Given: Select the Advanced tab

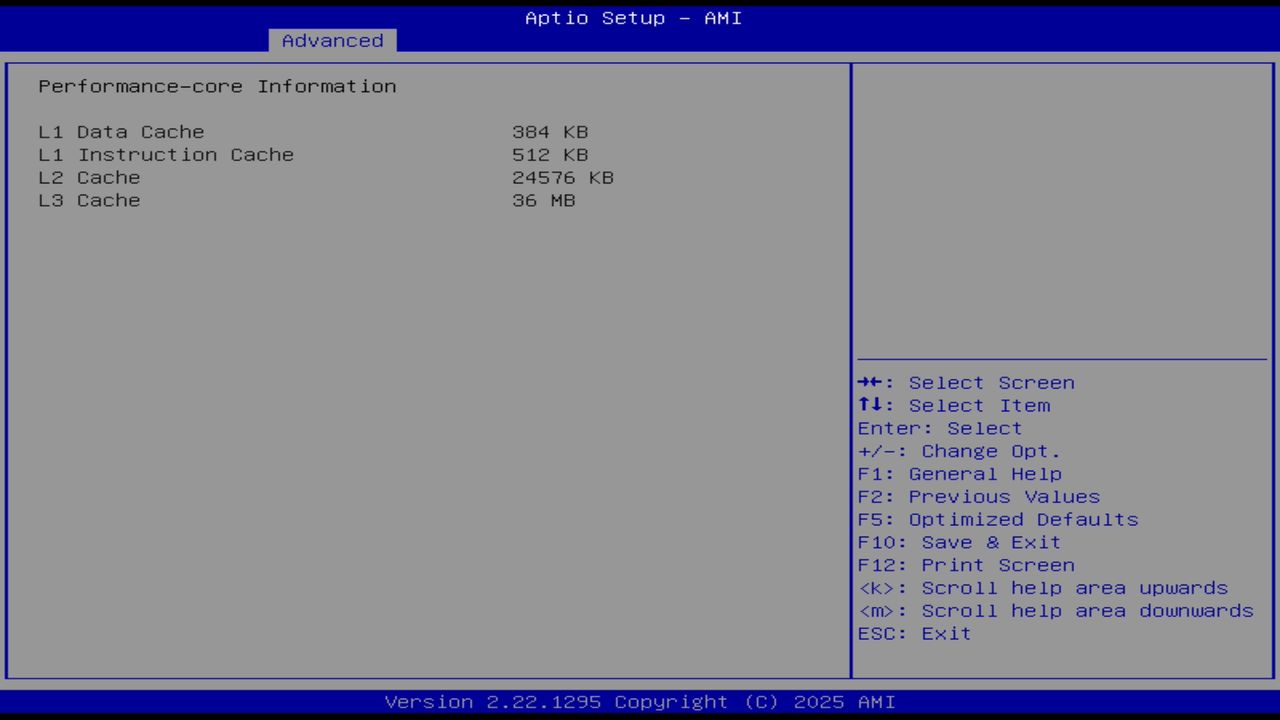Looking at the screenshot, I should (331, 40).
